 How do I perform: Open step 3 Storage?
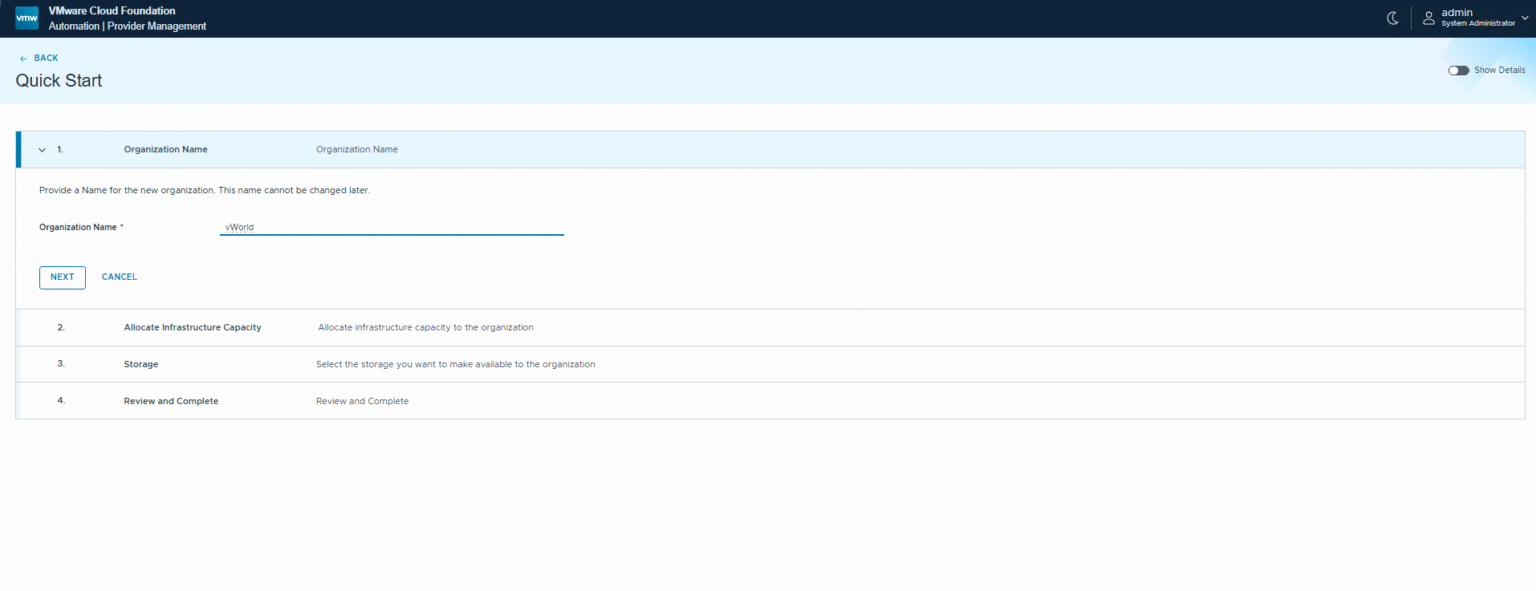pyautogui.click(x=770, y=364)
